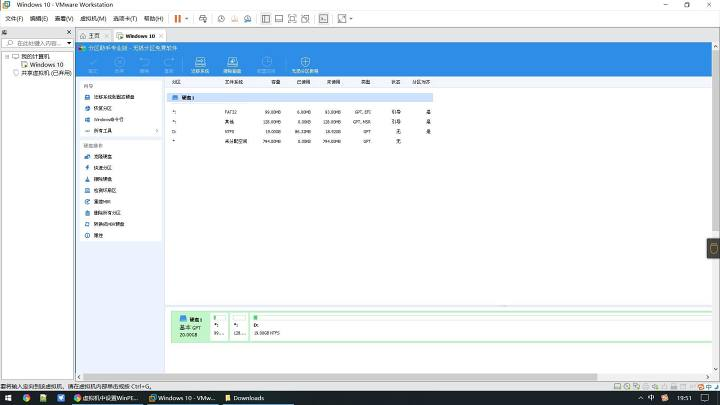Send Ctrl+Alt+Del via VMware toolbar icon

pyautogui.click(x=202, y=19)
